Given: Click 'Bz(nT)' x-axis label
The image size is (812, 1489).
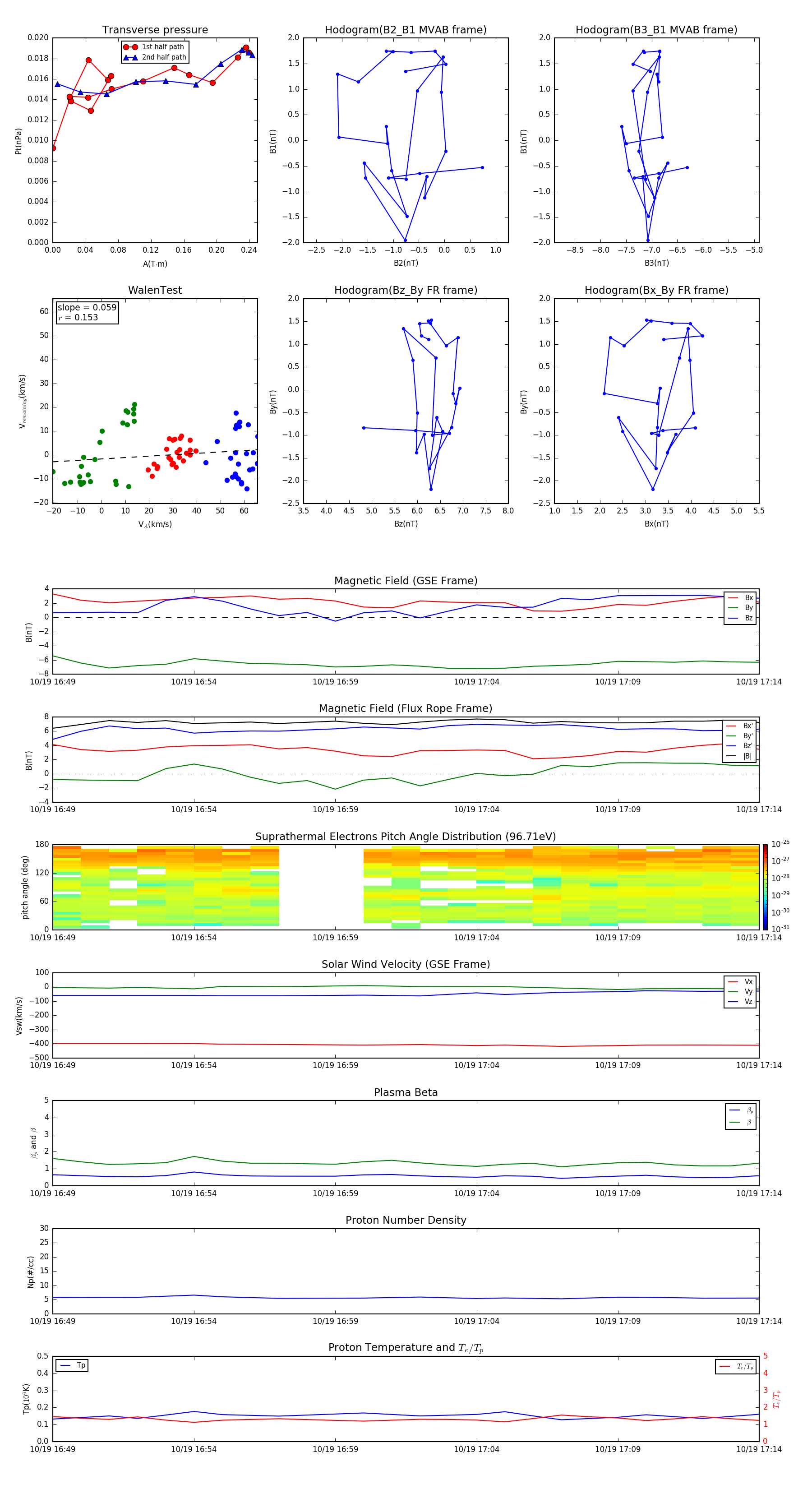Looking at the screenshot, I should pyautogui.click(x=406, y=524).
